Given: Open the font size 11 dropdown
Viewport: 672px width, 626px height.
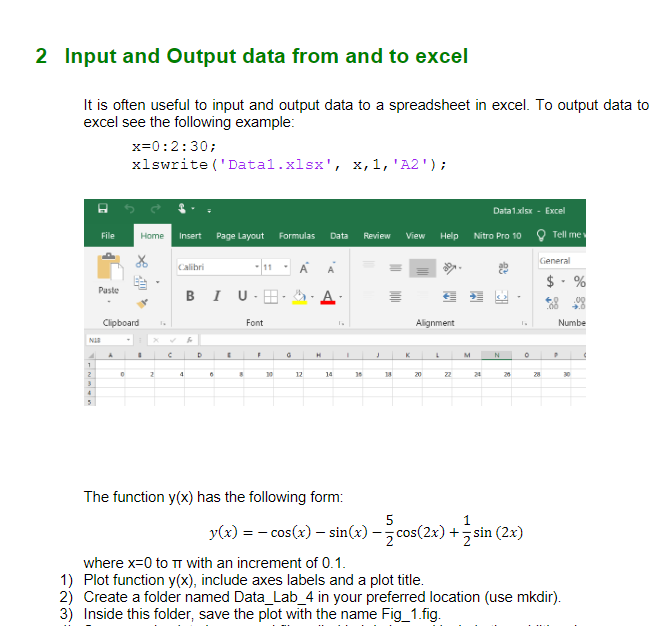Looking at the screenshot, I should point(286,267).
